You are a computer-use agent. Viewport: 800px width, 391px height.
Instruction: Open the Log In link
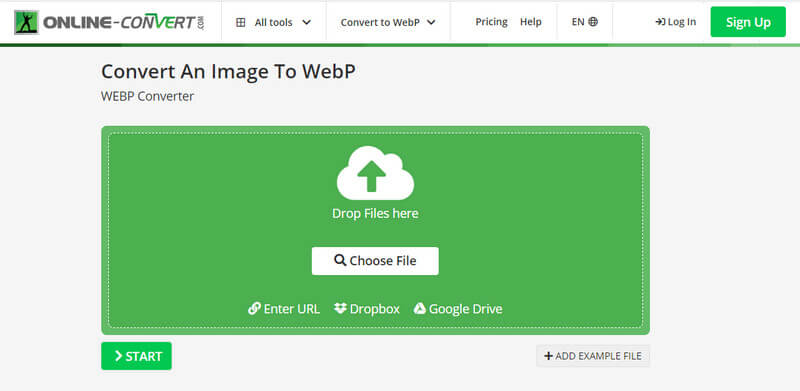coord(676,22)
